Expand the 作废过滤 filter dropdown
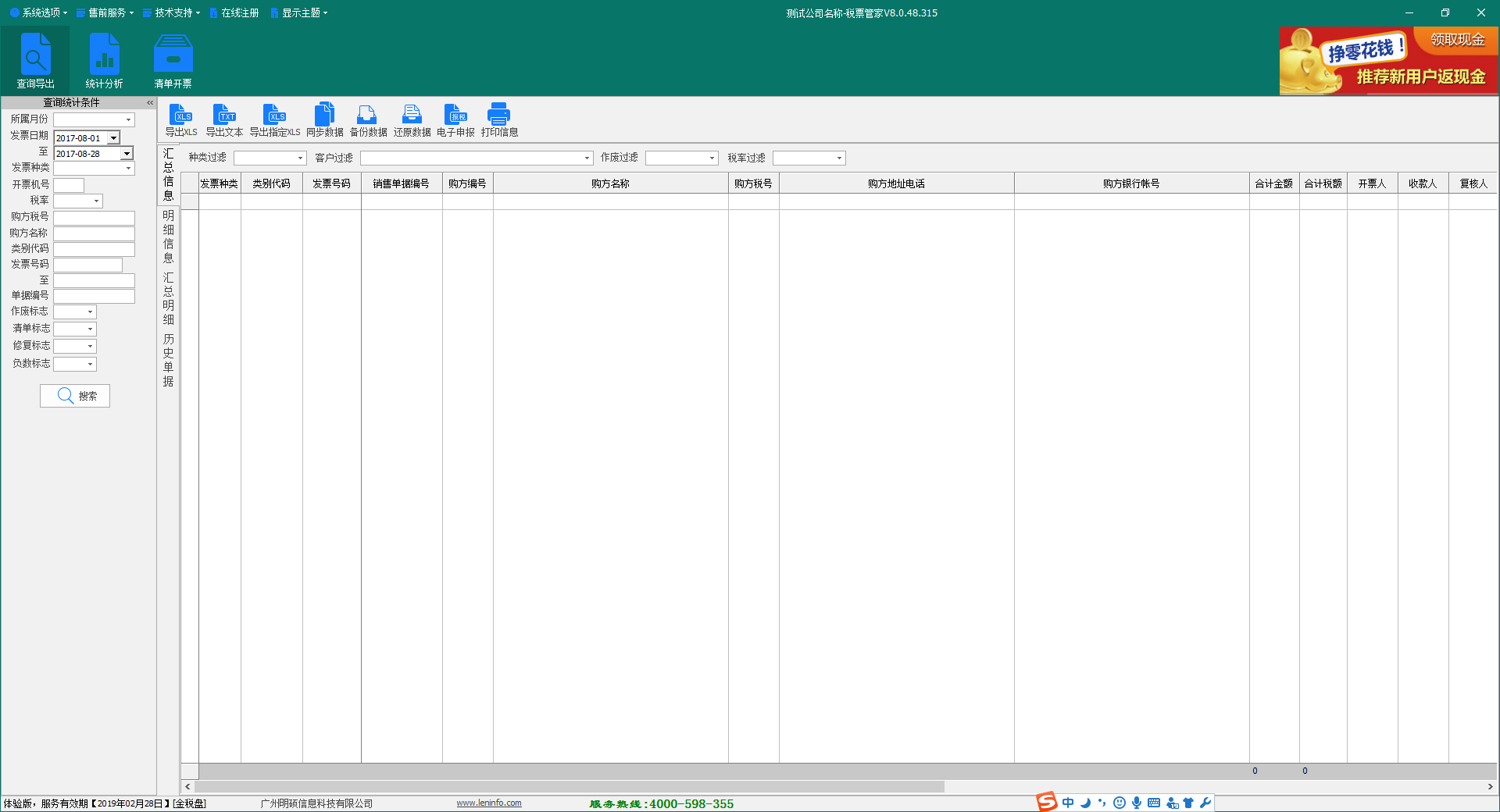The height and width of the screenshot is (812, 1500). (712, 158)
